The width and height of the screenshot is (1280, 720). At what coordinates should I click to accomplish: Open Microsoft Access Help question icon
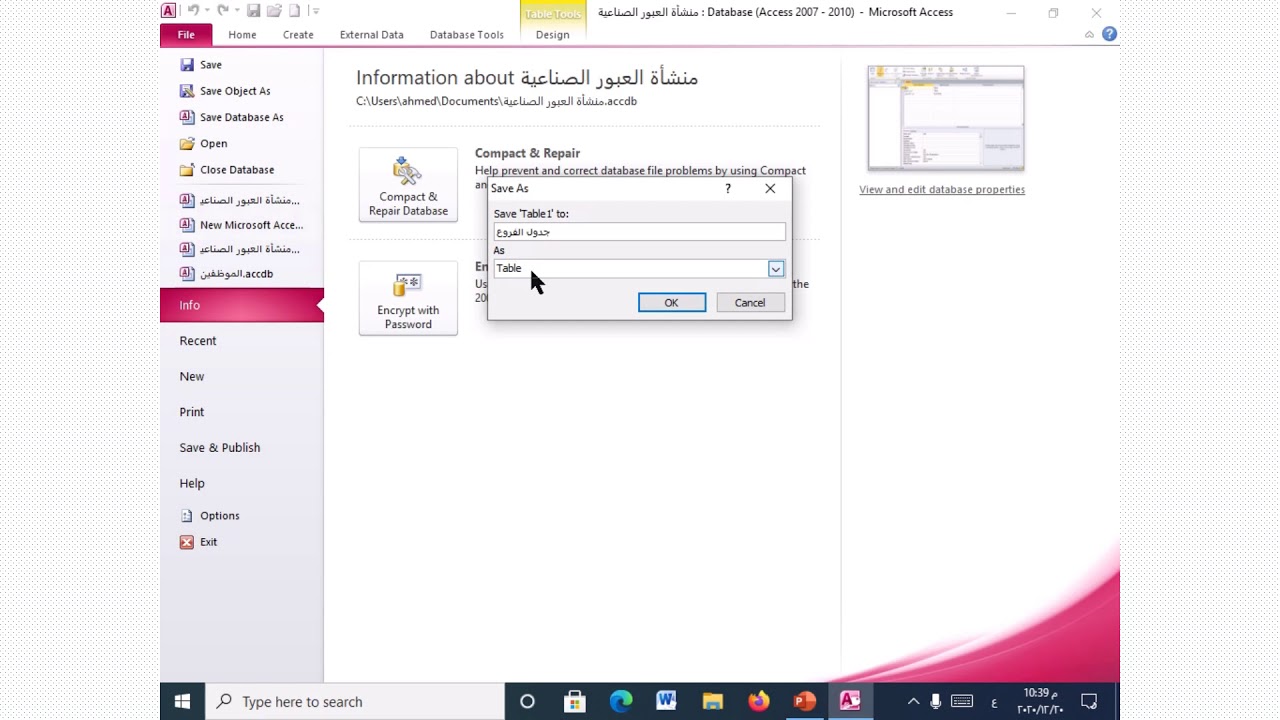coord(1109,34)
